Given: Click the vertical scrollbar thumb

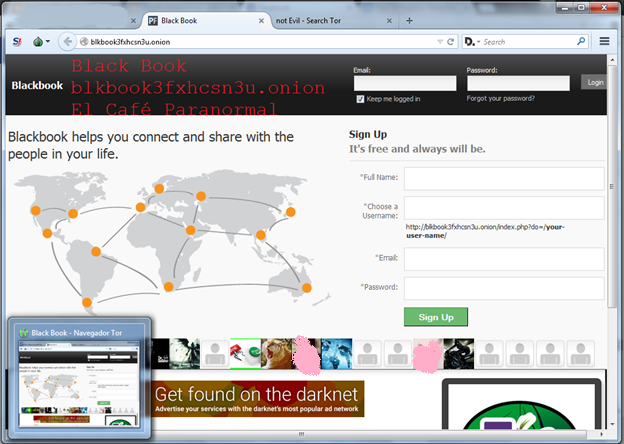Looking at the screenshot, I should click(x=612, y=186).
